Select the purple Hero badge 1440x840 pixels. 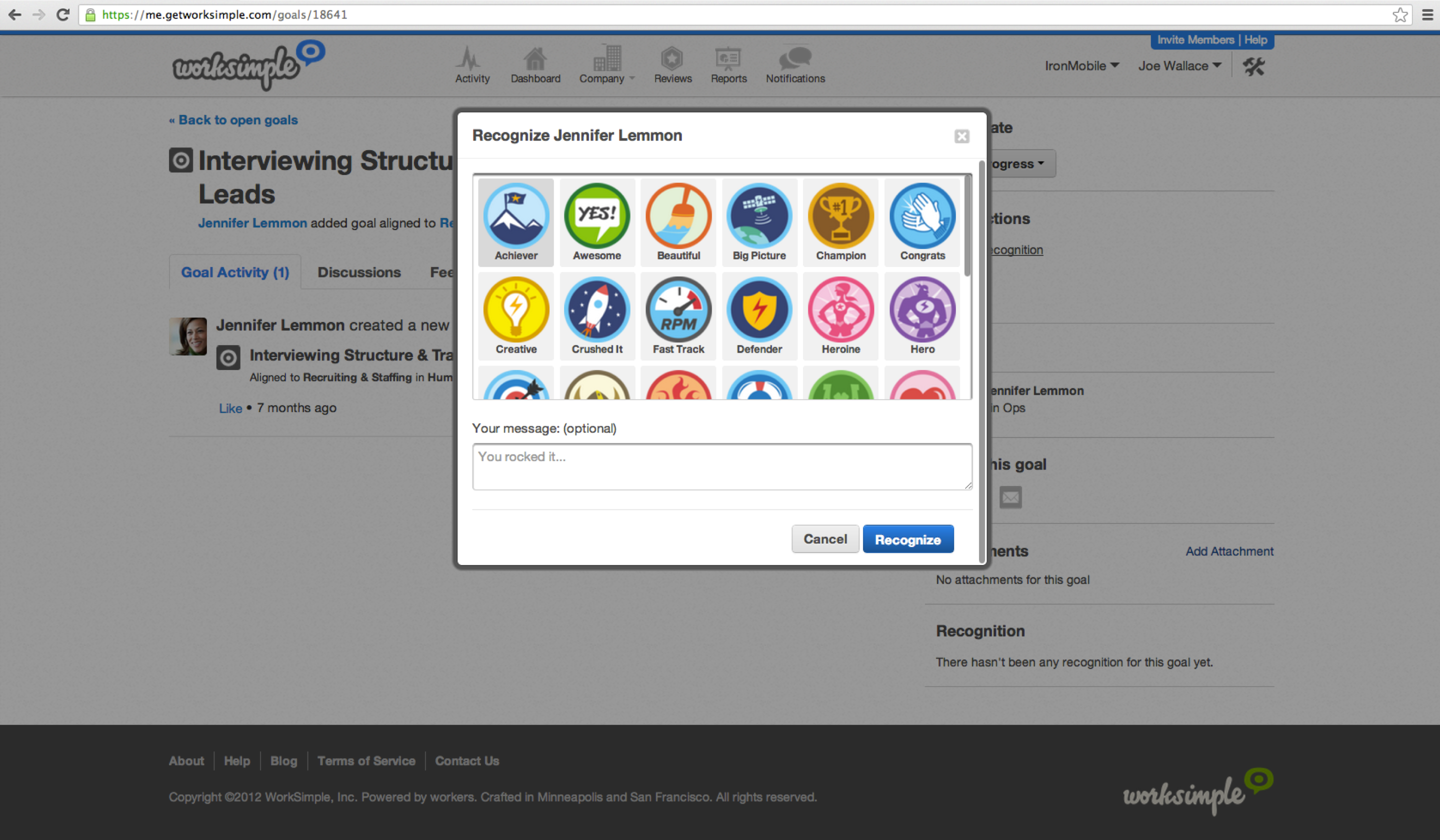(921, 315)
